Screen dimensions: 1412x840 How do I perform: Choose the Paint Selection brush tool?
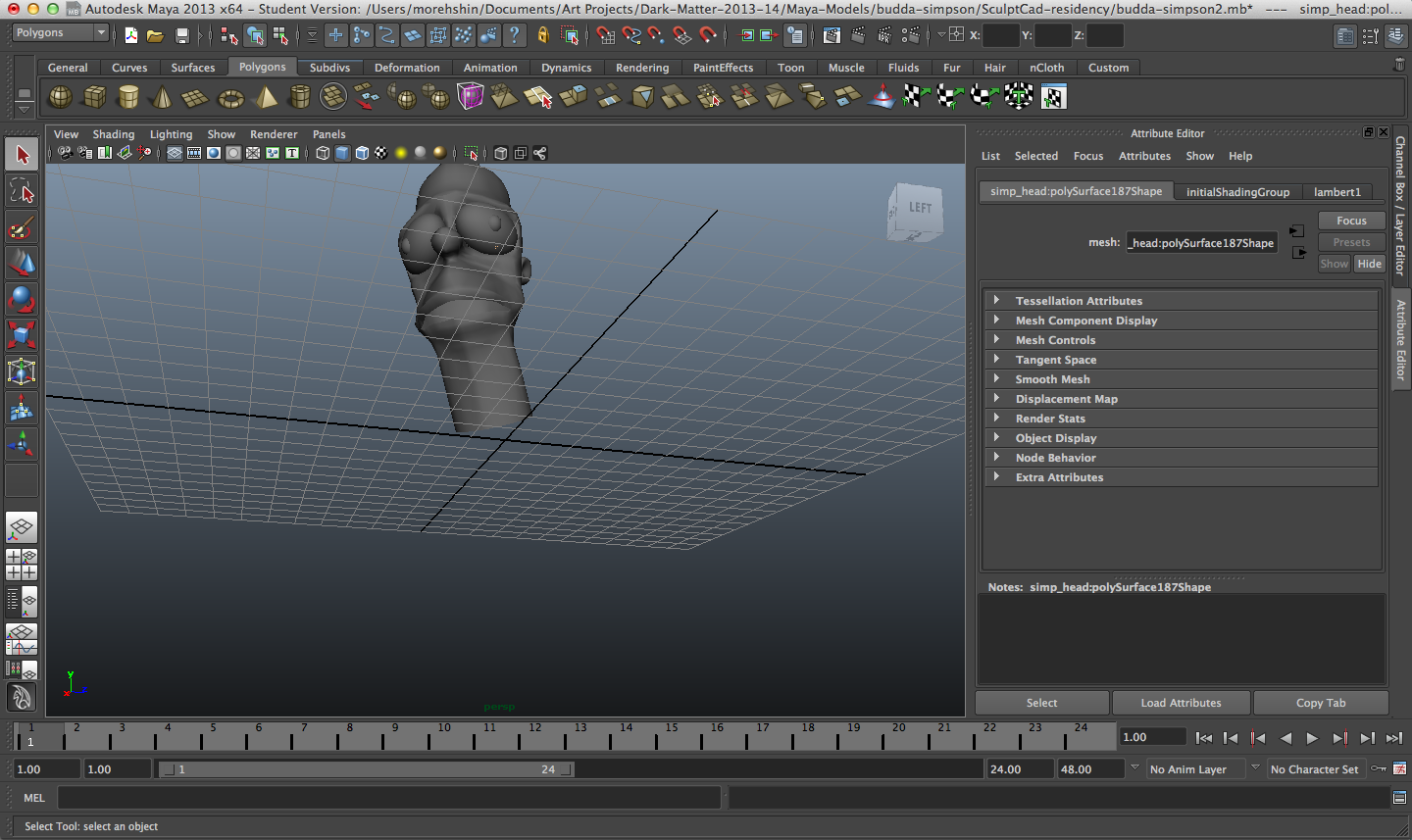point(22,226)
